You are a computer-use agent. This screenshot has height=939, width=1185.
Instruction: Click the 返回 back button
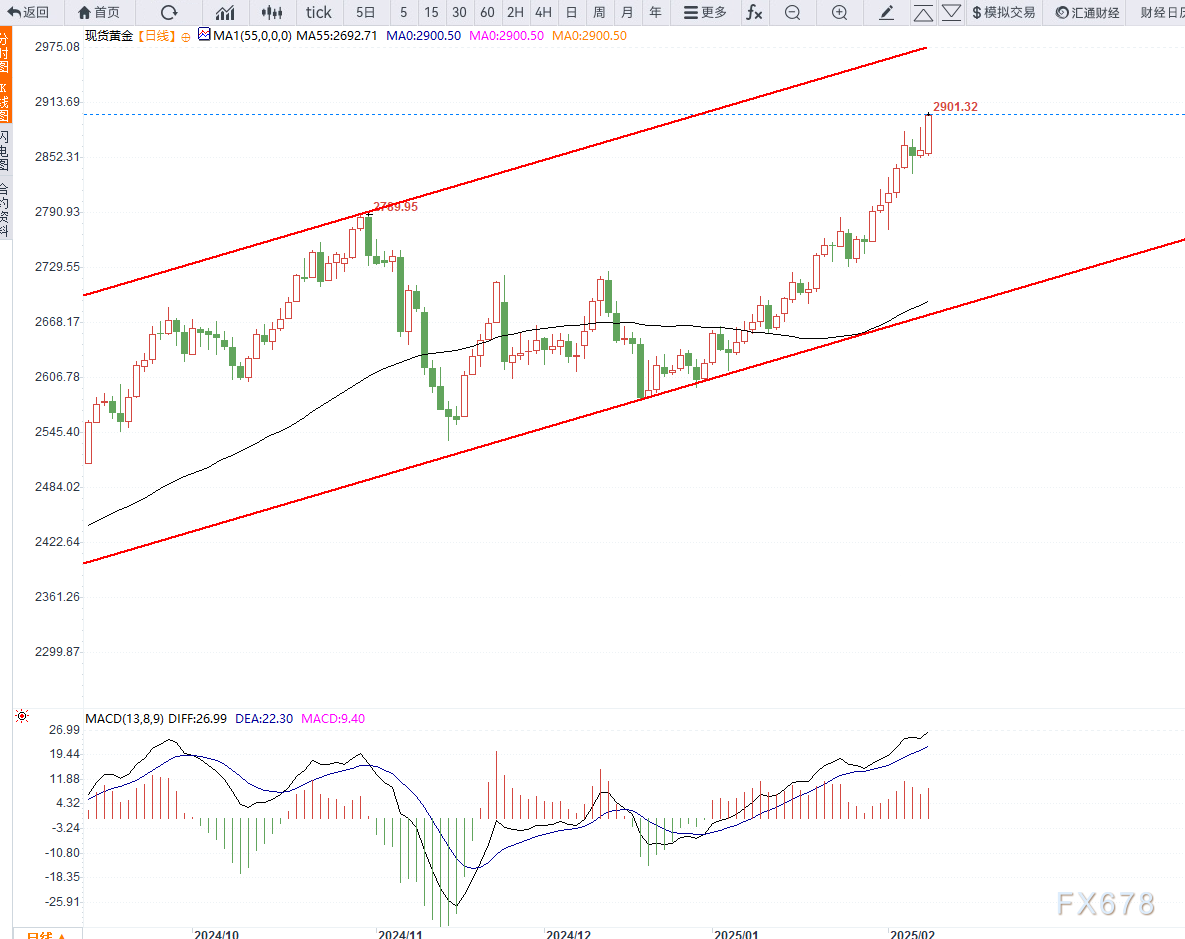click(x=29, y=12)
